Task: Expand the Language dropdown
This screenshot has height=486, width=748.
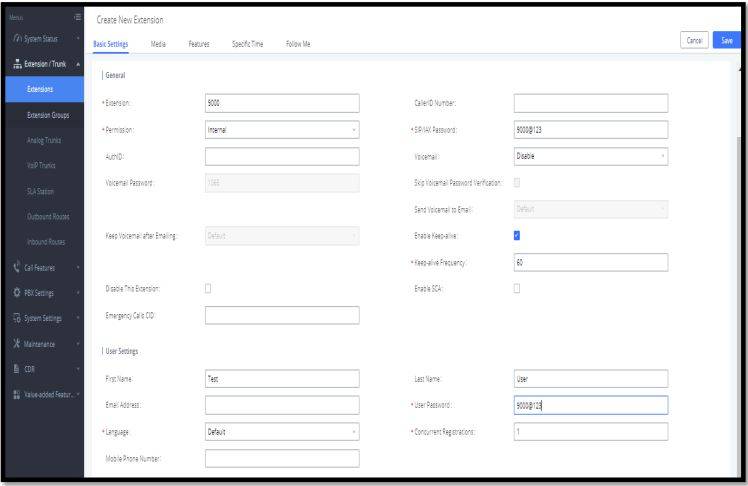Action: [x=281, y=432]
